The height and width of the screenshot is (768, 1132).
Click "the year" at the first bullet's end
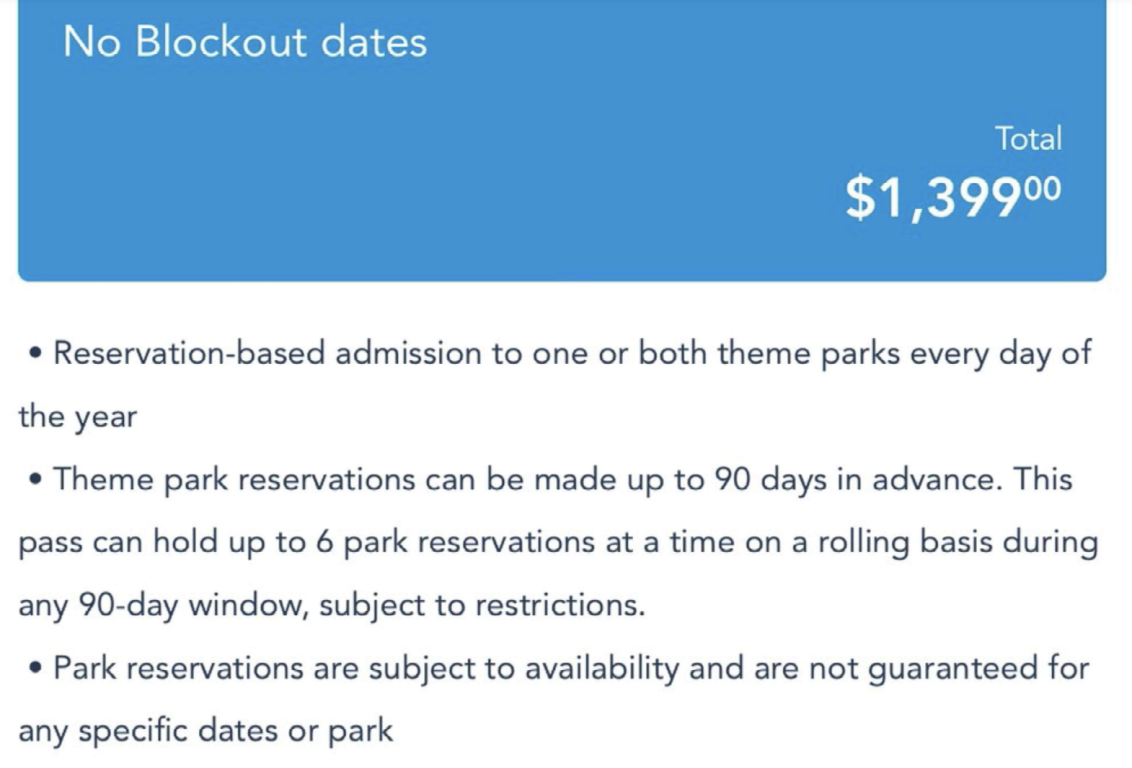coord(77,416)
